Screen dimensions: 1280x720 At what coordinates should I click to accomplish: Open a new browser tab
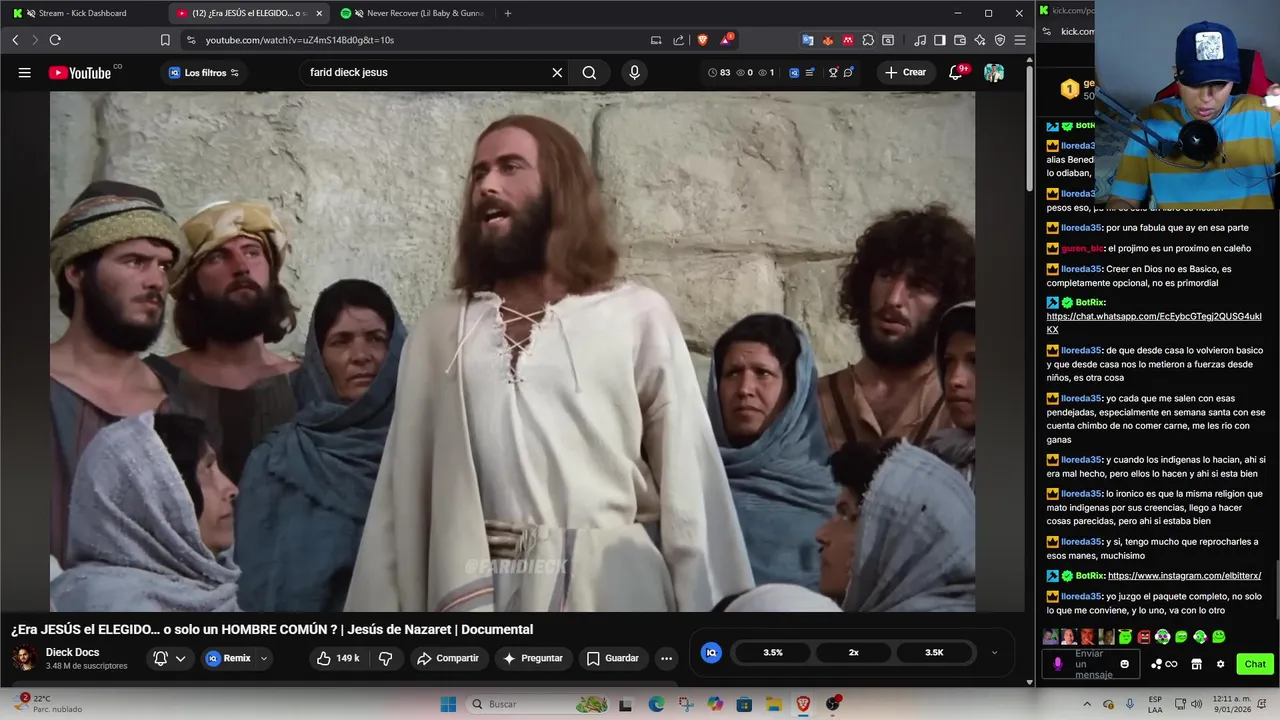(508, 13)
